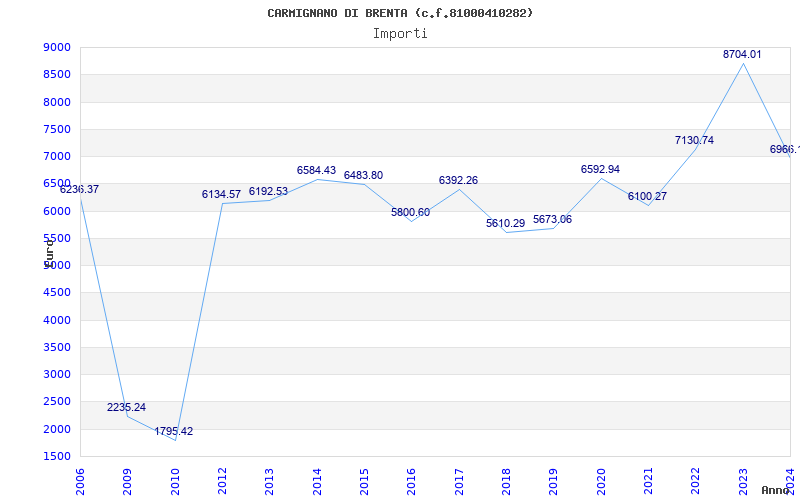Click data label 6592.94 for 2020
Viewport: 800px width, 500px height.
600,169
